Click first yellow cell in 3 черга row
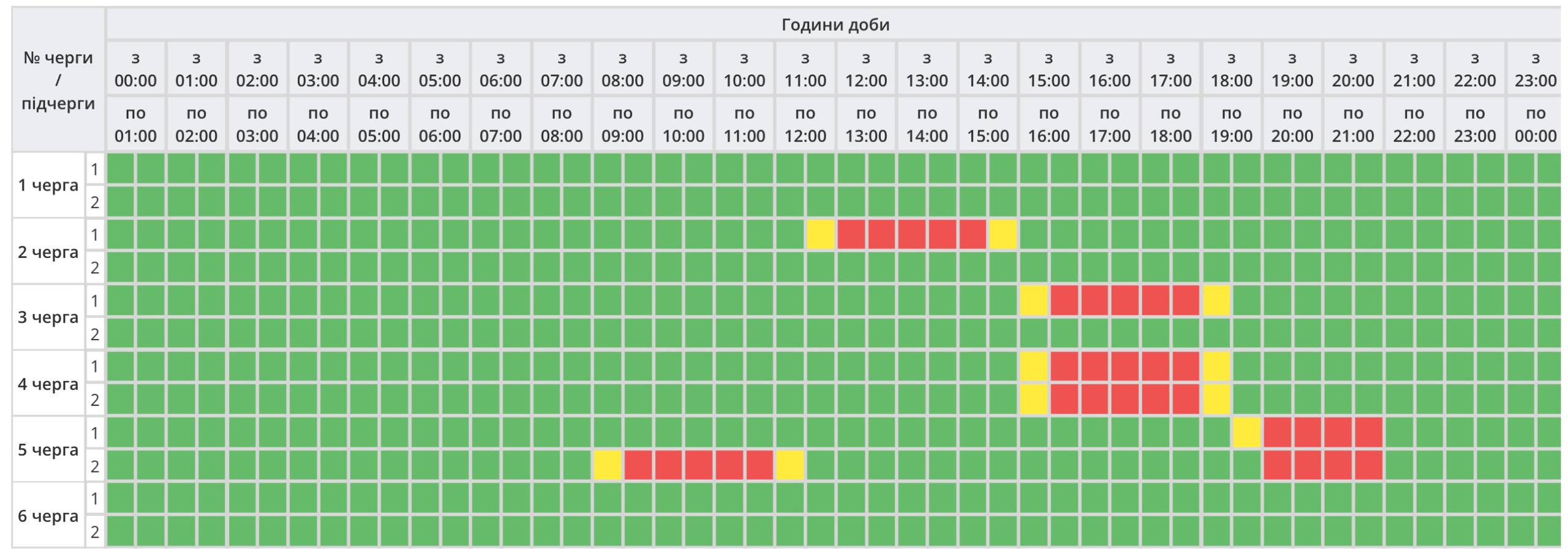Screen dimensions: 1568x549 pyautogui.click(x=1033, y=301)
